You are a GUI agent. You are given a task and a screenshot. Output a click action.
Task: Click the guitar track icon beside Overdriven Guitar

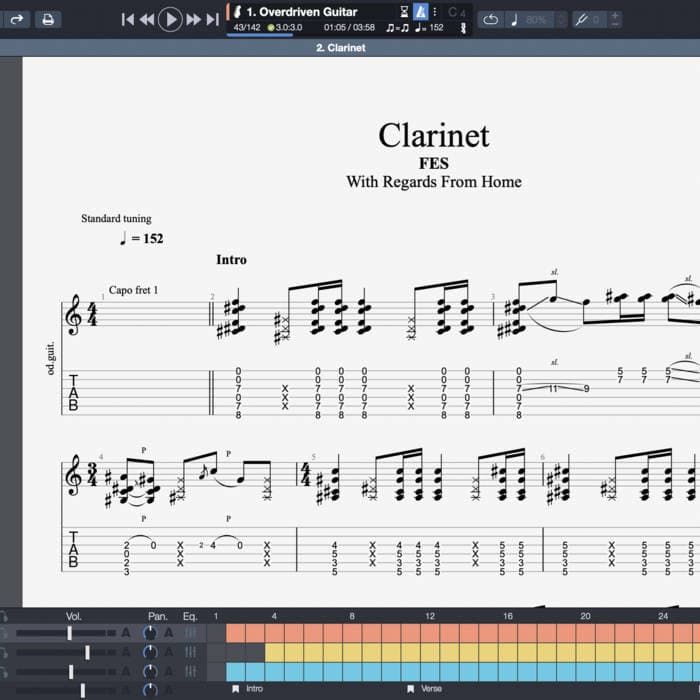point(238,12)
